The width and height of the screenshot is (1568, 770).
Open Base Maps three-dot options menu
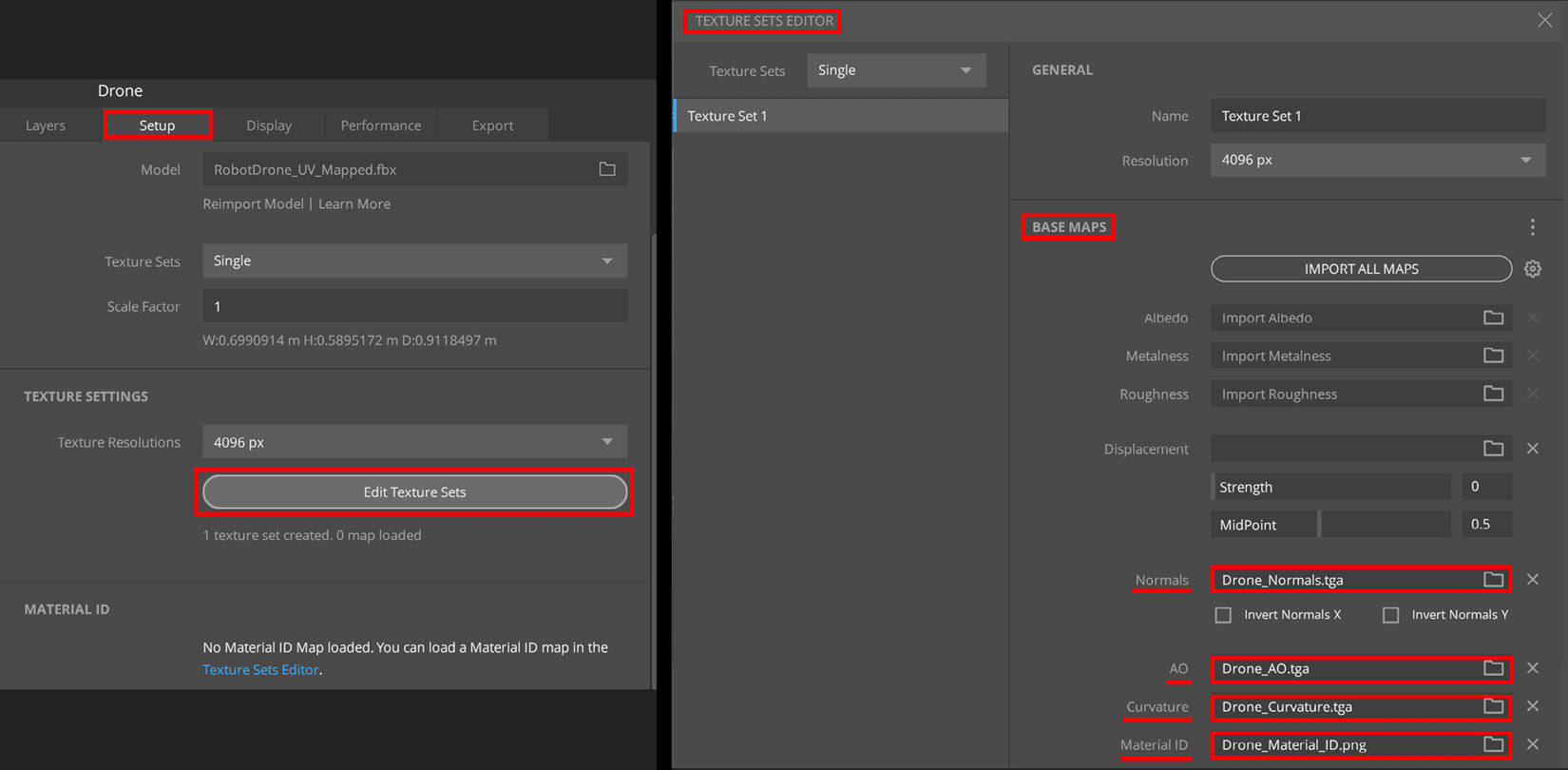point(1533,227)
